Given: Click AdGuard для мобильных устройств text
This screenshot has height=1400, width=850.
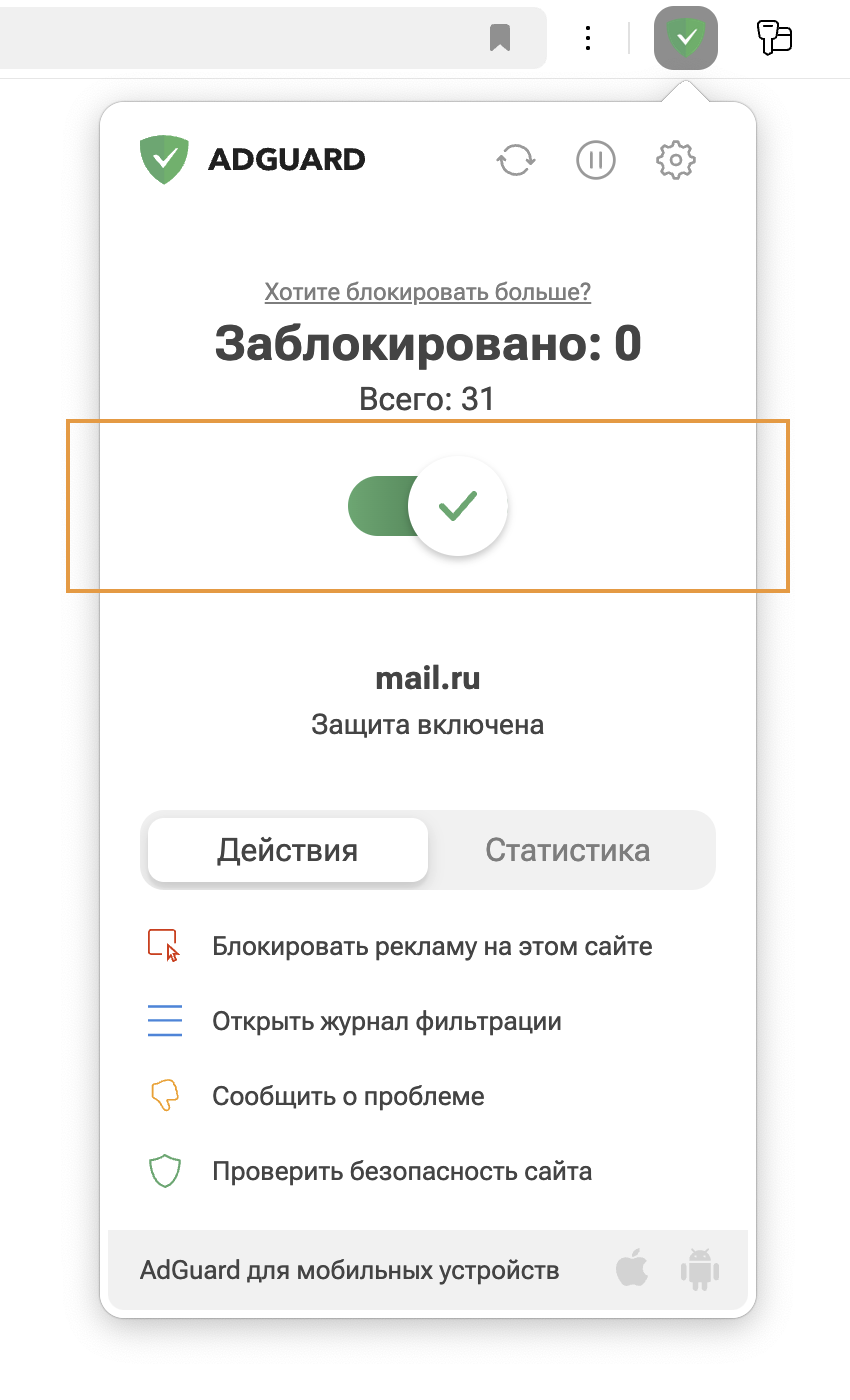Looking at the screenshot, I should [350, 1271].
